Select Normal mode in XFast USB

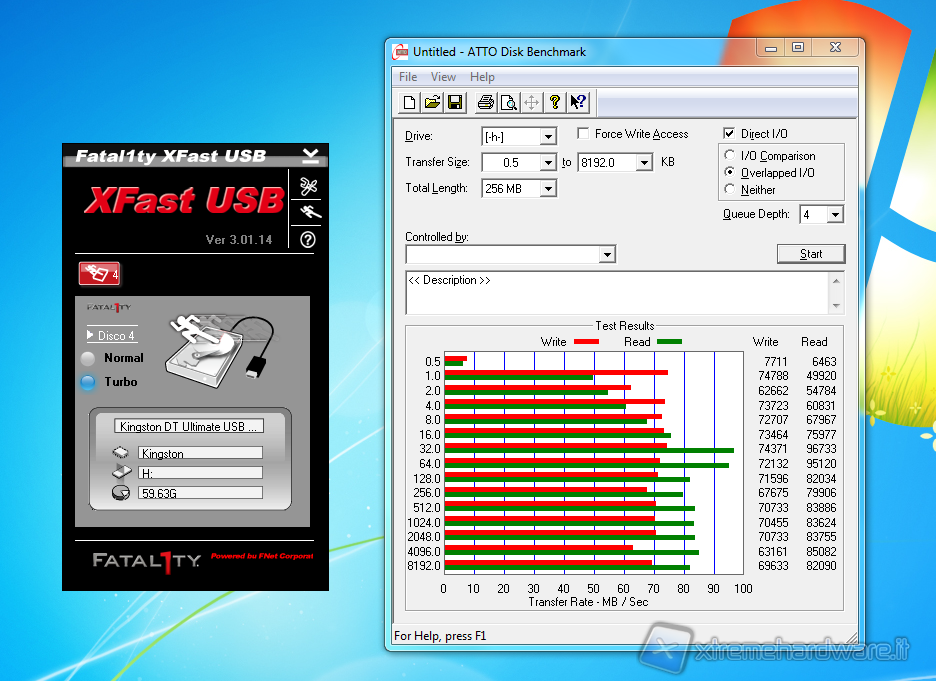tap(89, 358)
